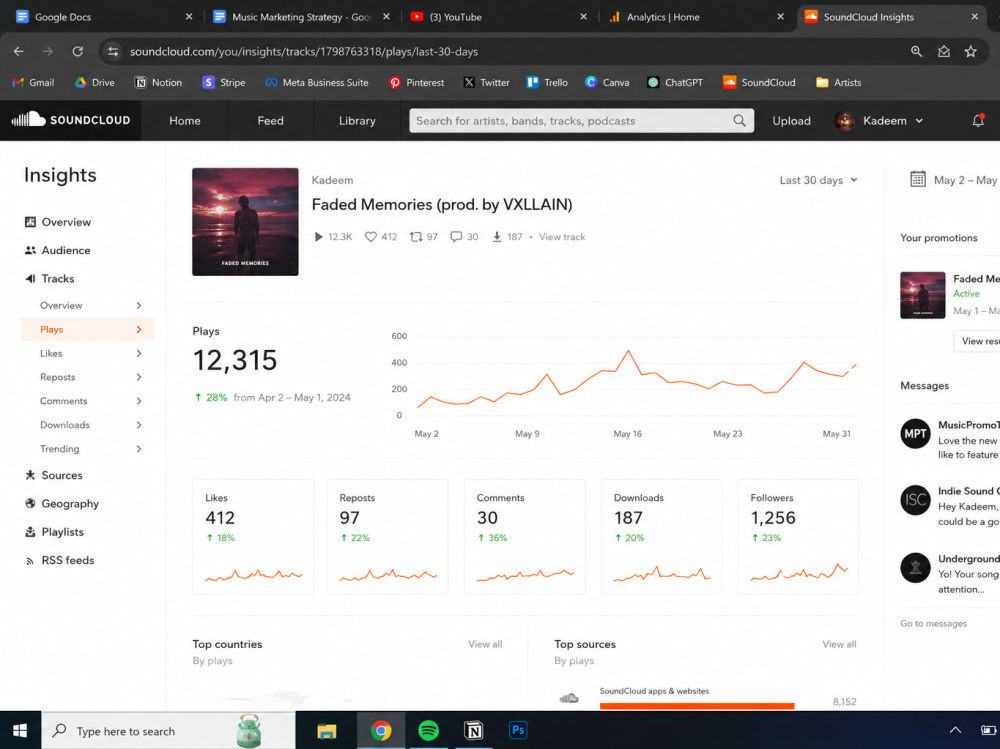Open Notion bookmark
The image size is (1000, 749).
click(158, 82)
